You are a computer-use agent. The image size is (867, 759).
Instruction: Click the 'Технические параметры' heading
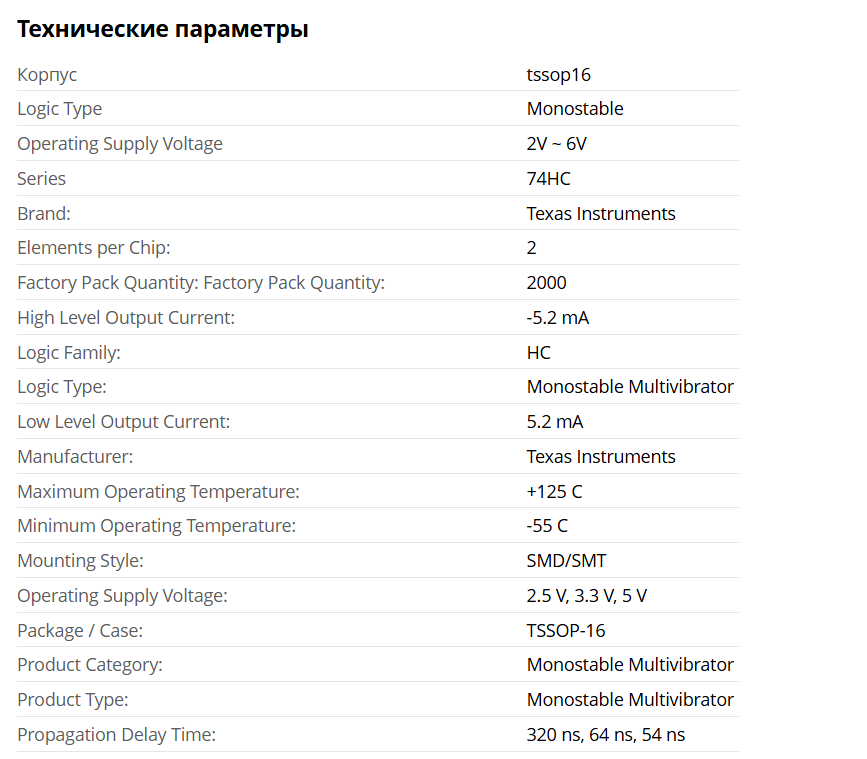coord(163,30)
